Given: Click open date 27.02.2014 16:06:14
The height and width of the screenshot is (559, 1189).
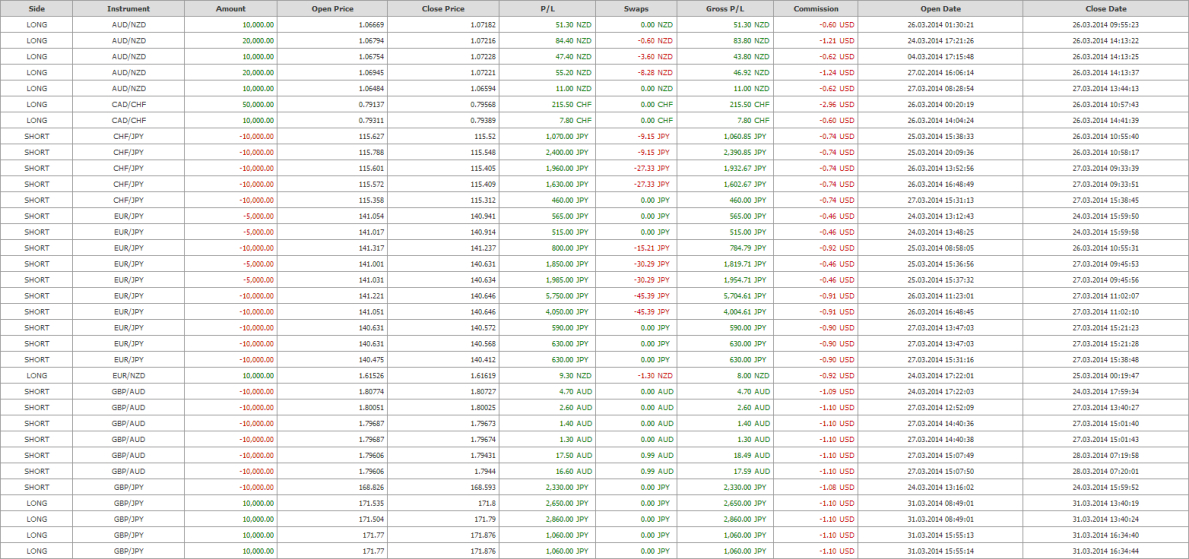Looking at the screenshot, I should (x=940, y=73).
